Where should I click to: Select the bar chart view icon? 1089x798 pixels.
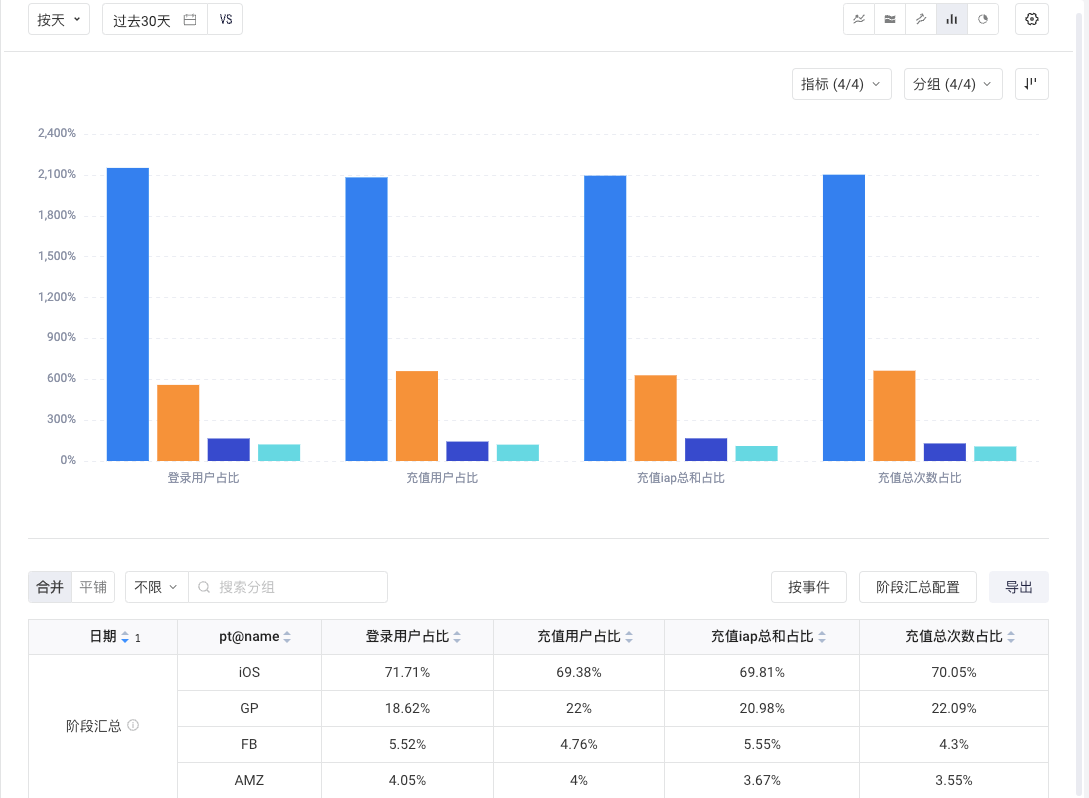point(952,19)
